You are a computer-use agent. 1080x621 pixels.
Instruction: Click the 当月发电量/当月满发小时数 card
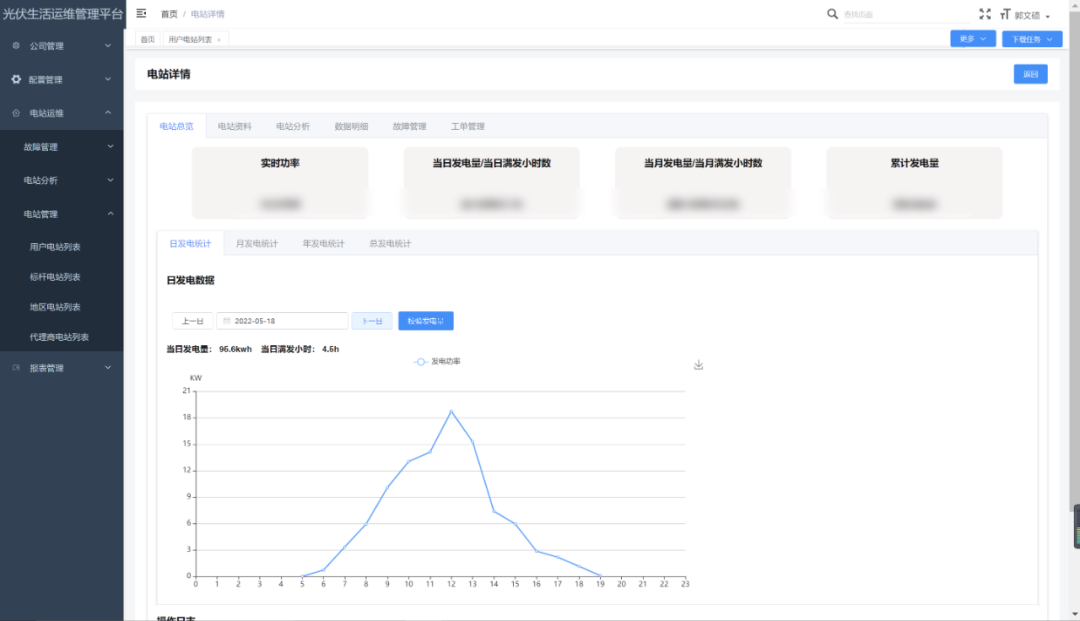point(703,183)
